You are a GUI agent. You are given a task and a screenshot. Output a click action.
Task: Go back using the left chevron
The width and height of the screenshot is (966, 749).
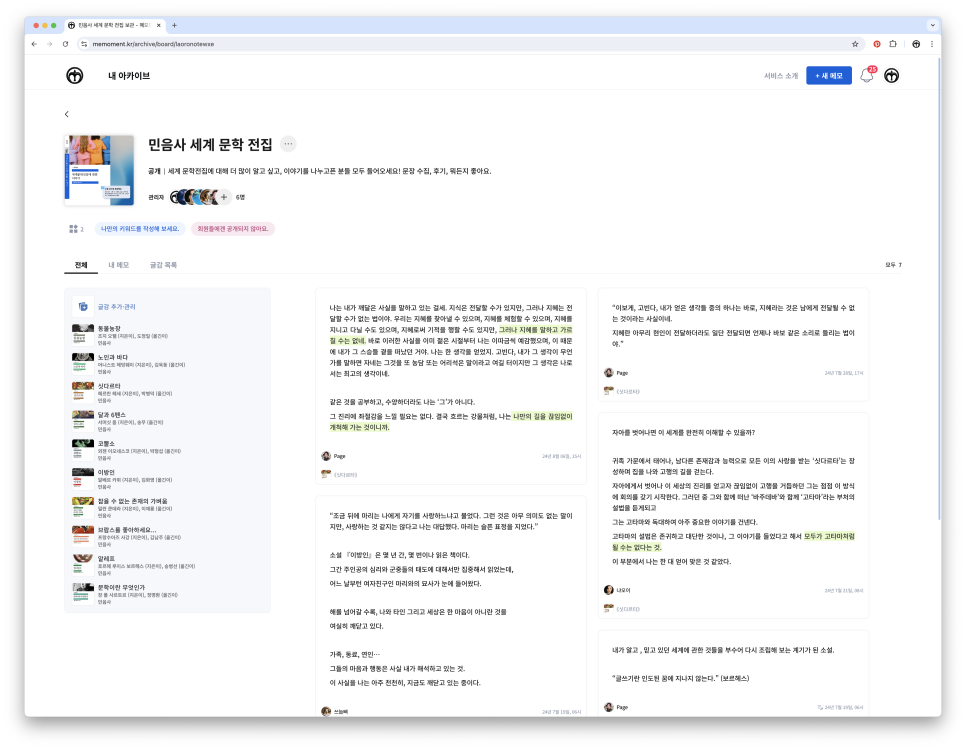(67, 114)
